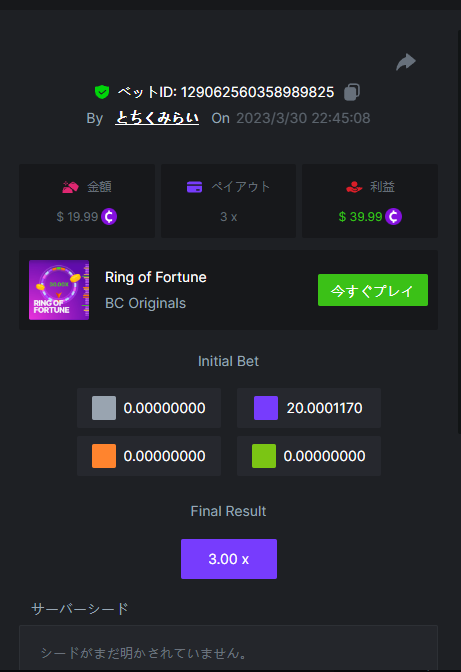The image size is (461, 672).
Task: Click the 3.00 x final result box
Action: pos(229,559)
